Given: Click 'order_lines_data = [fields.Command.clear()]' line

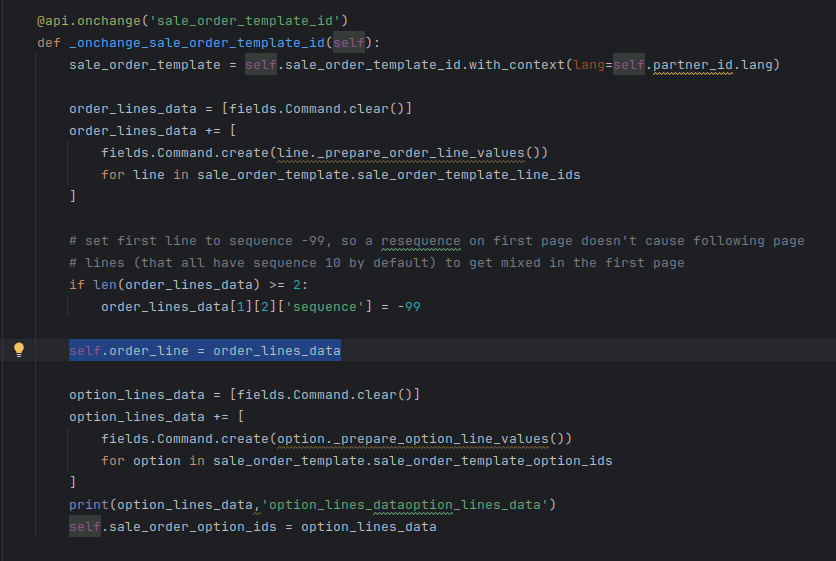Looking at the screenshot, I should click(240, 109).
